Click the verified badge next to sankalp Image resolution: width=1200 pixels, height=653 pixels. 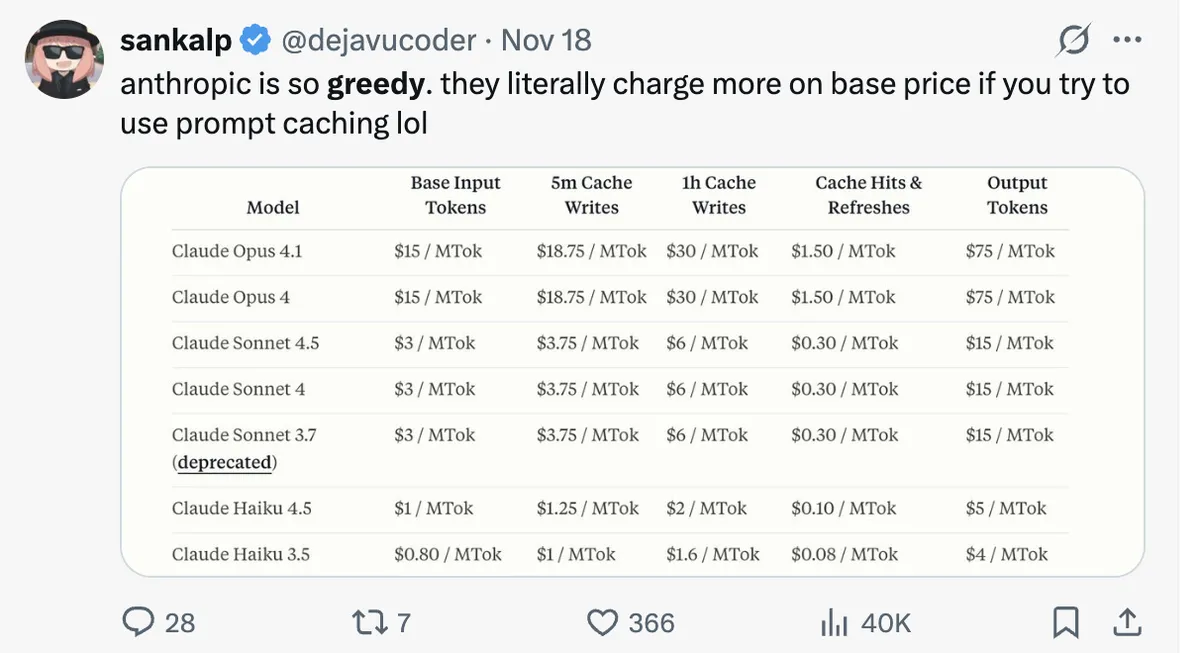pyautogui.click(x=255, y=38)
